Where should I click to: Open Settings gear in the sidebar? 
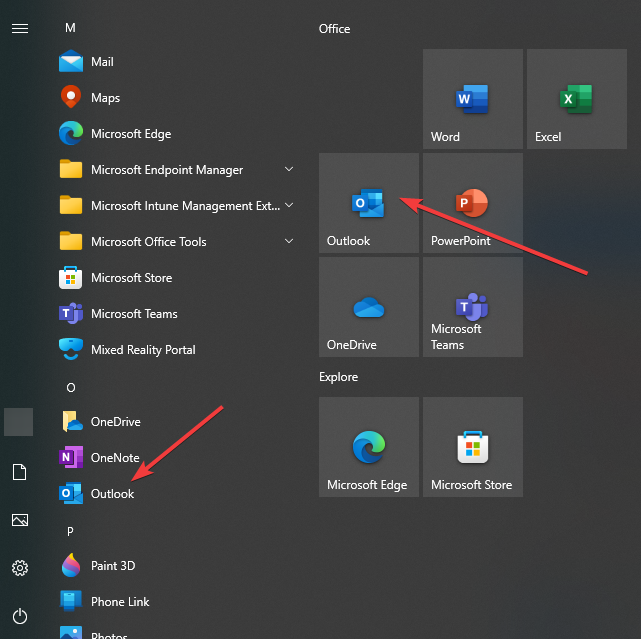pos(19,568)
